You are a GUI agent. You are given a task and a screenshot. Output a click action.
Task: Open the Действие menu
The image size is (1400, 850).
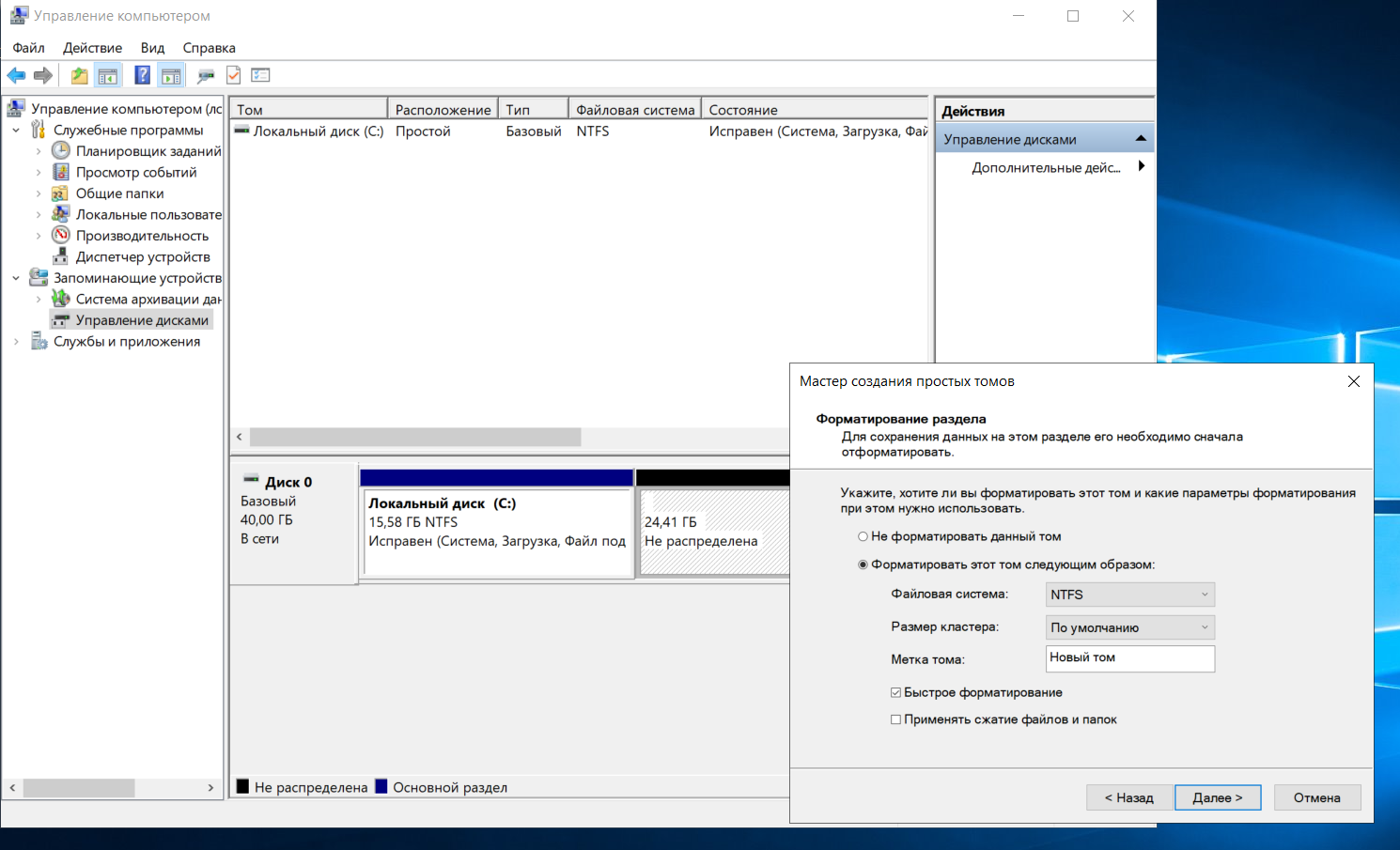coord(92,48)
